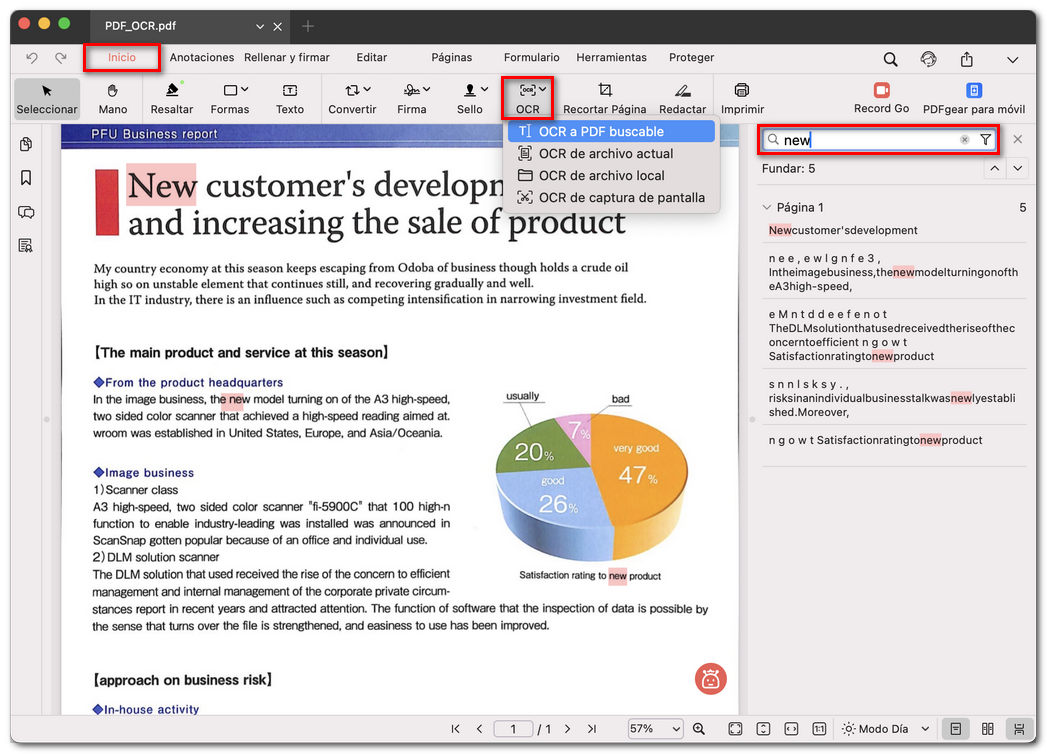This screenshot has width=1047, height=754.
Task: Enable continuous scrolling view mode
Action: [1019, 729]
